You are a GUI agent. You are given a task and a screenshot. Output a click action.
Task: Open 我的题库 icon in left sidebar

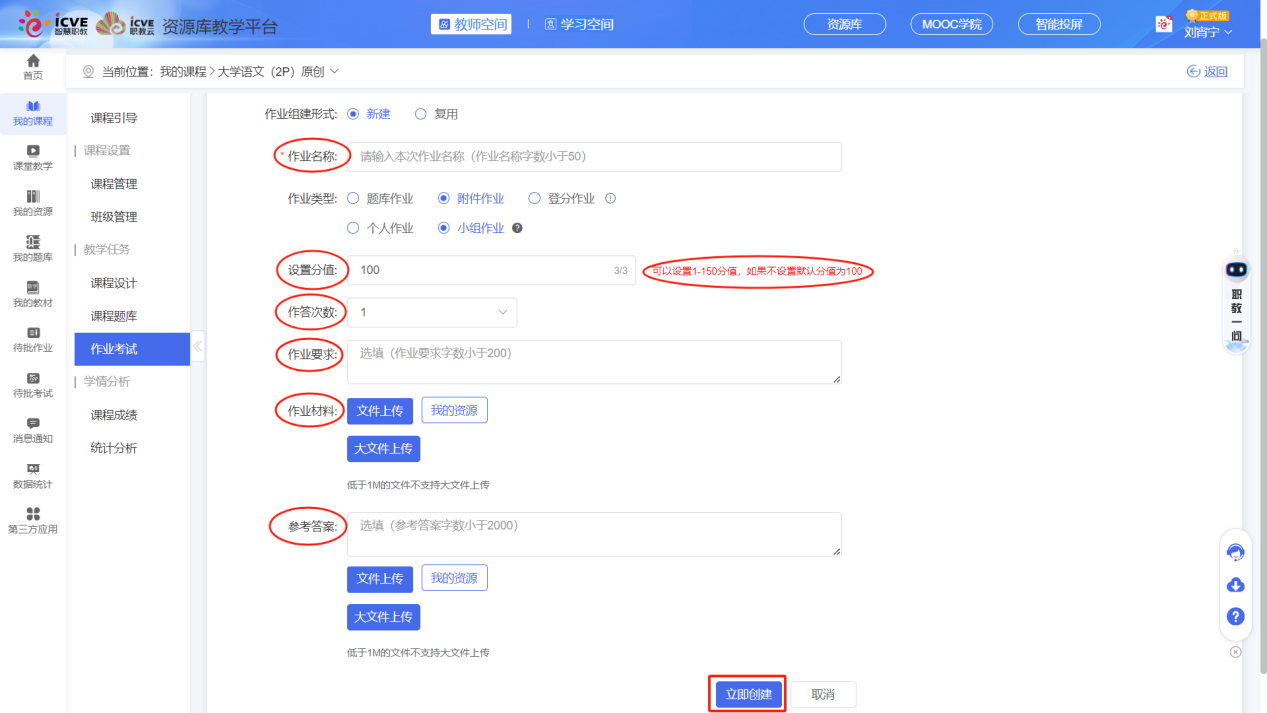tap(33, 243)
